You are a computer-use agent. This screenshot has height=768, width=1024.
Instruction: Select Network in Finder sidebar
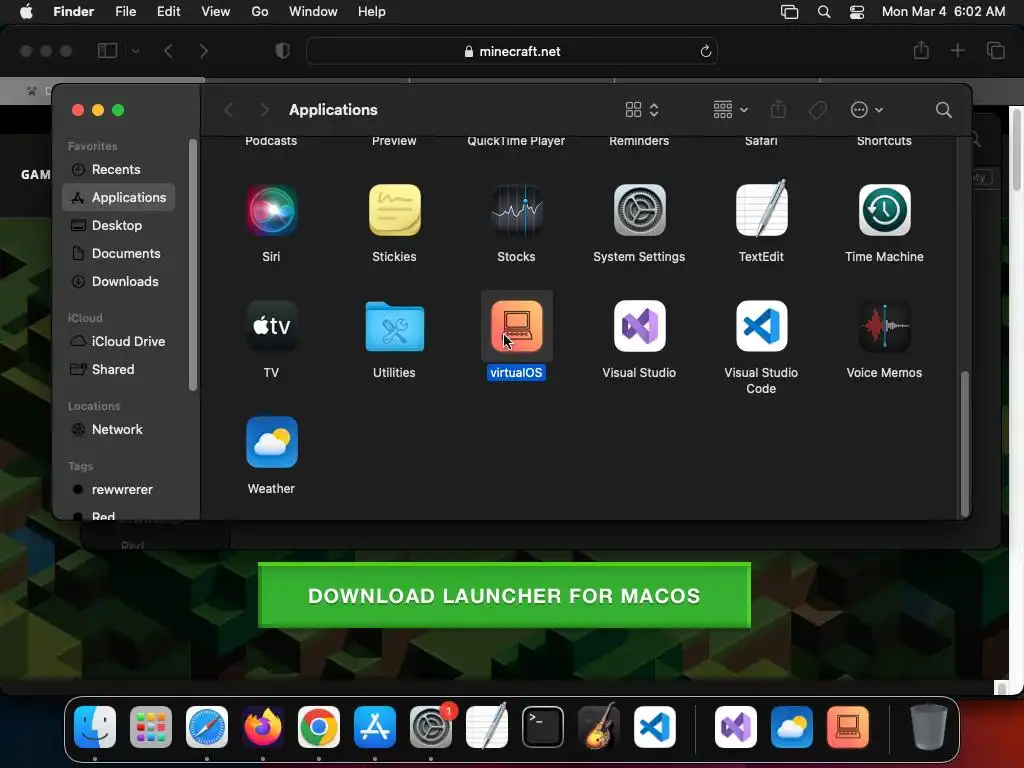pyautogui.click(x=118, y=429)
